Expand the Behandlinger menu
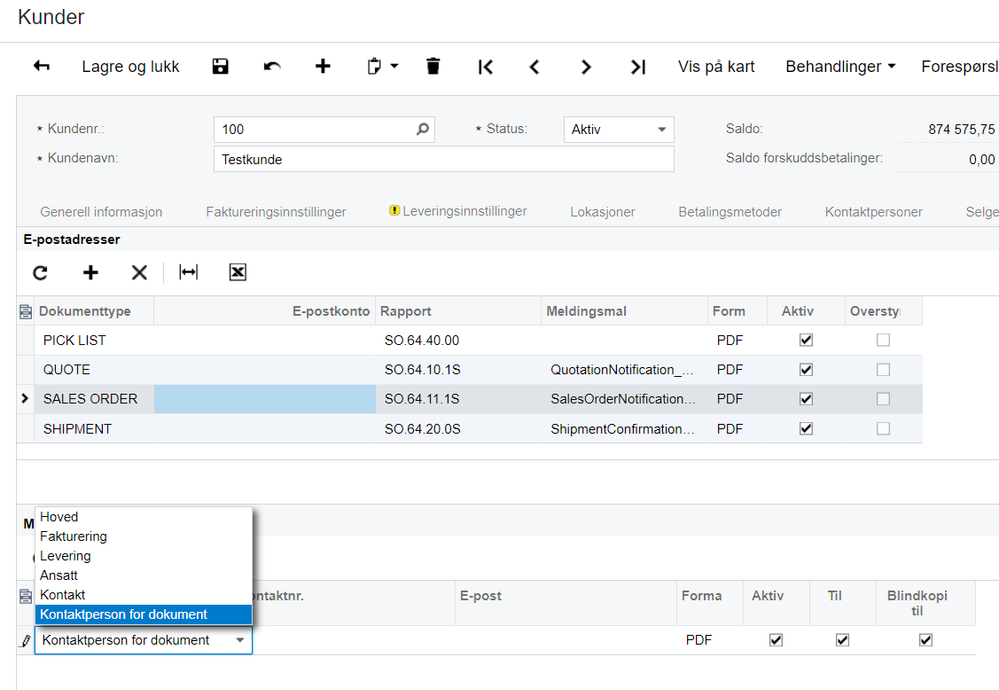Viewport: 999px width, 690px height. [x=840, y=66]
